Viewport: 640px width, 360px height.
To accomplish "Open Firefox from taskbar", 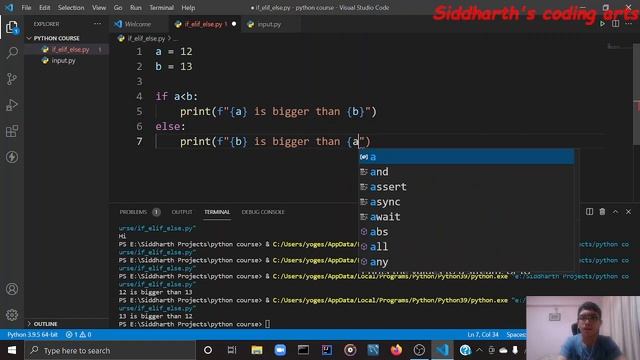I will [x=396, y=350].
